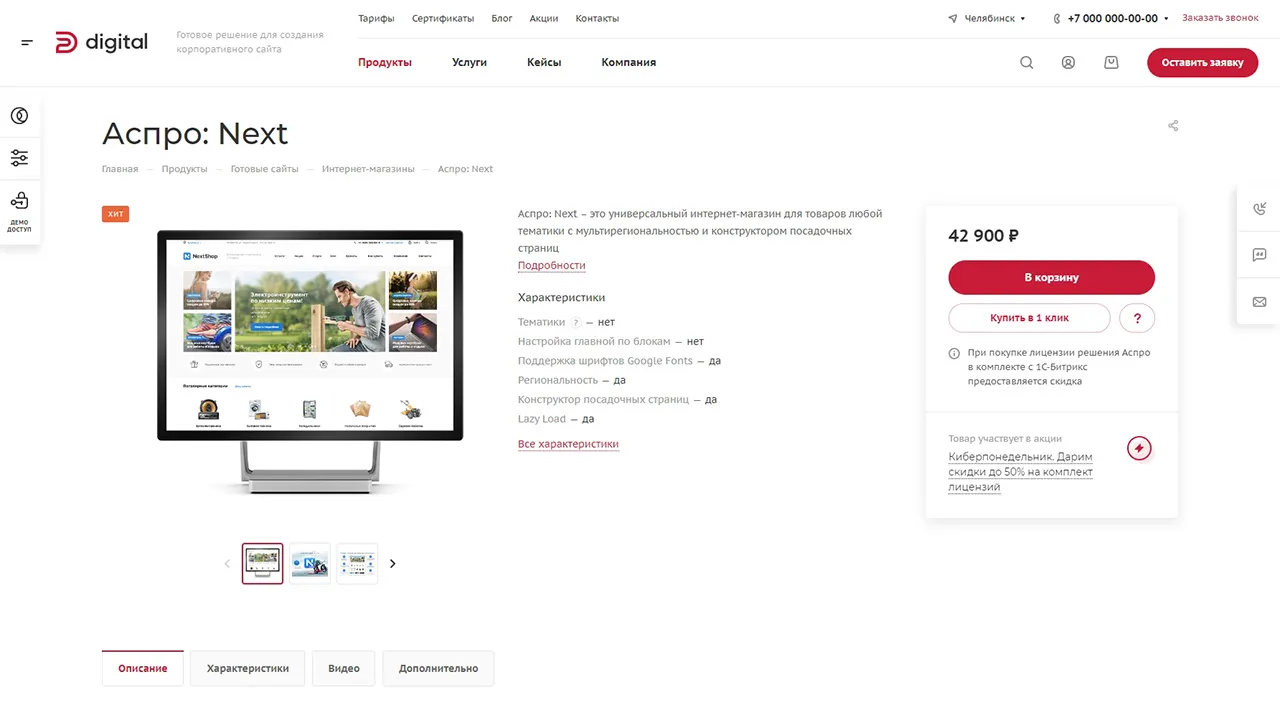
Task: Expand the Челябинск city dropdown
Action: point(987,18)
